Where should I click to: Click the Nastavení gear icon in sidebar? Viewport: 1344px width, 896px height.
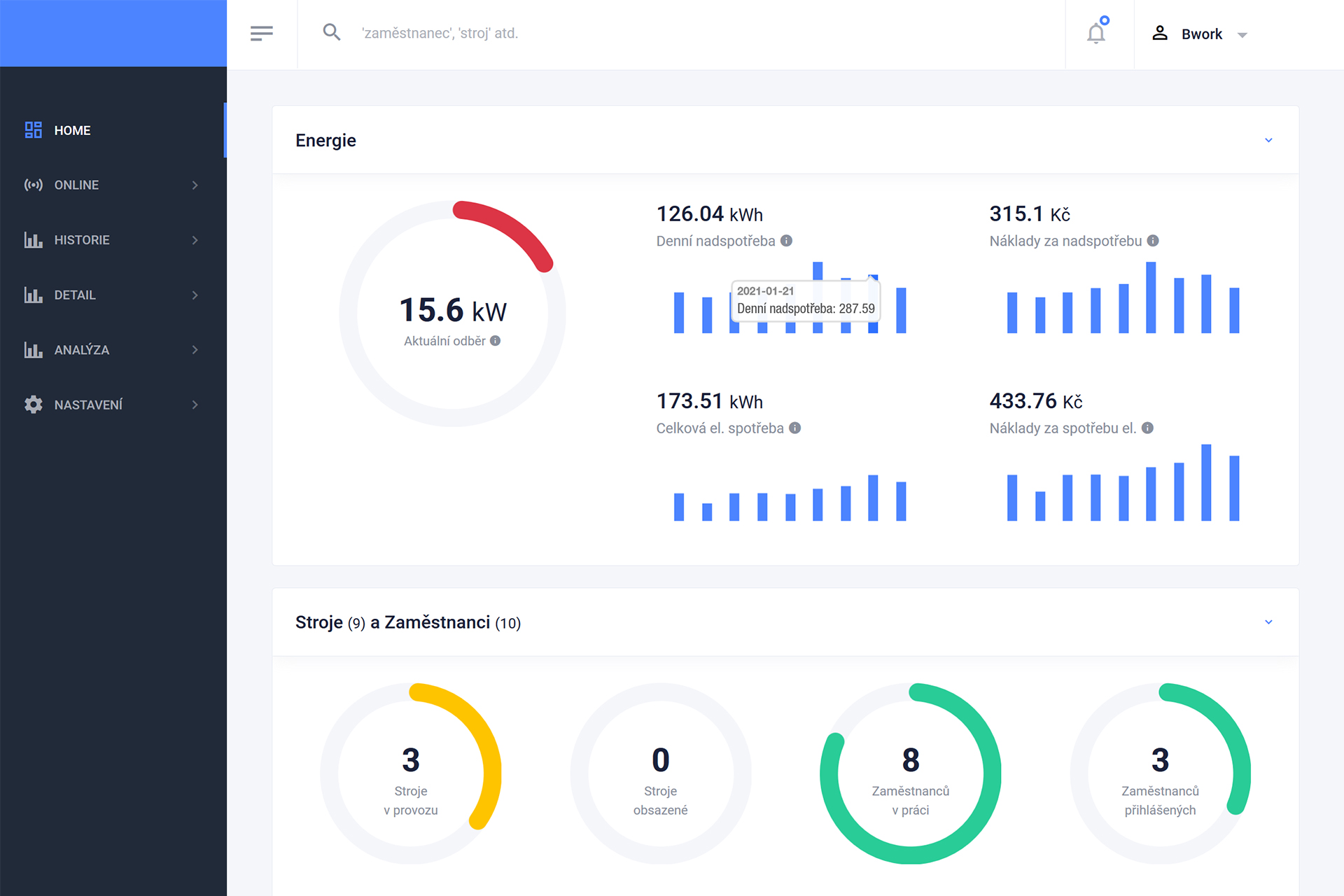(x=33, y=405)
